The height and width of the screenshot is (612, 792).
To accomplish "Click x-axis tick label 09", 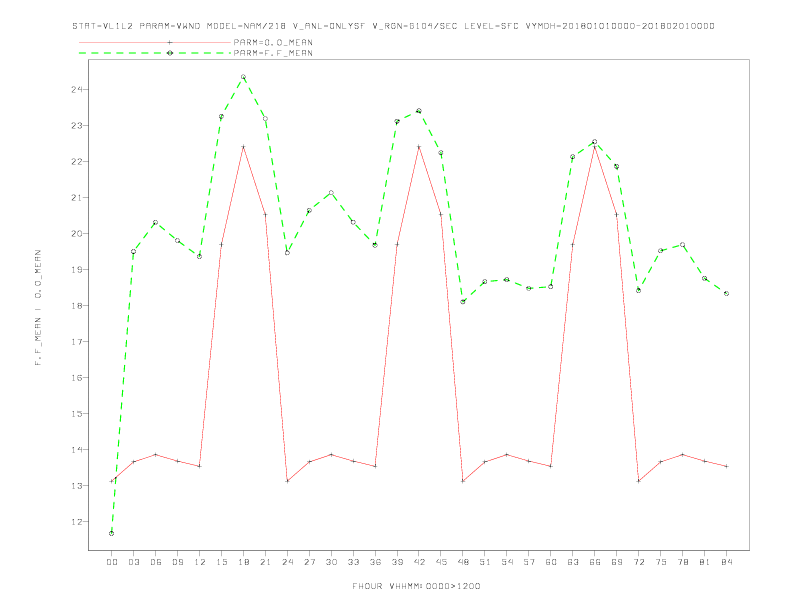I will pos(177,562).
